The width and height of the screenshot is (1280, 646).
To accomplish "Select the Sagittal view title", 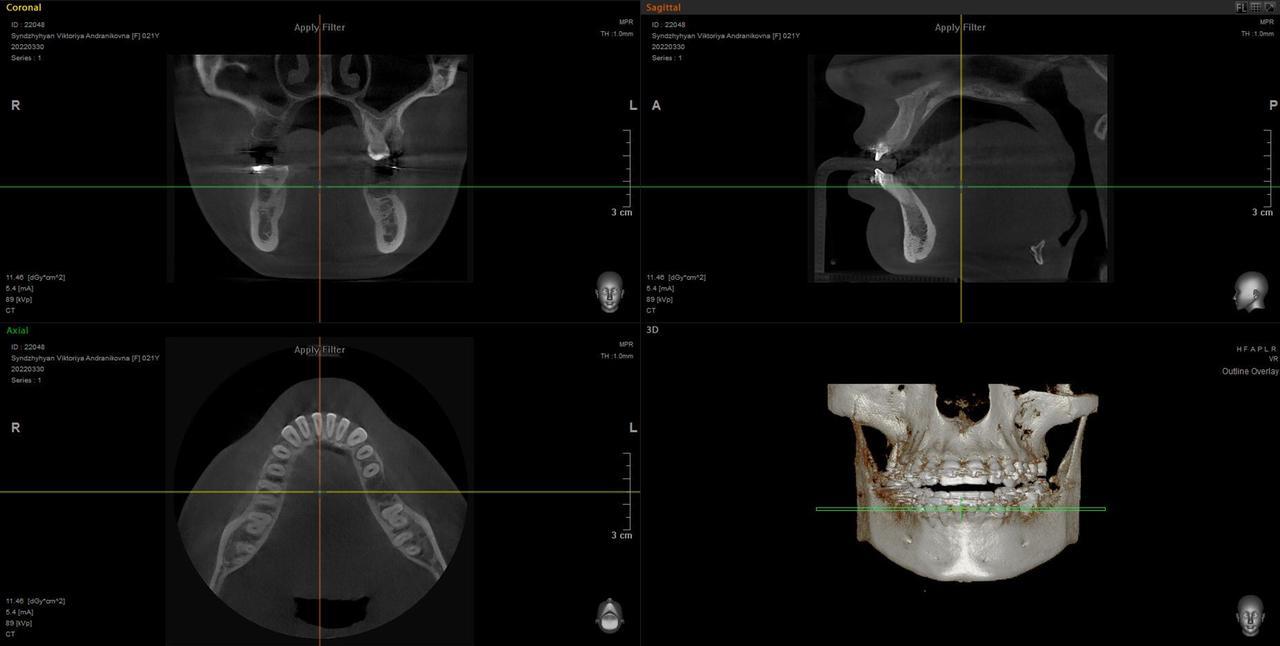I will point(663,7).
